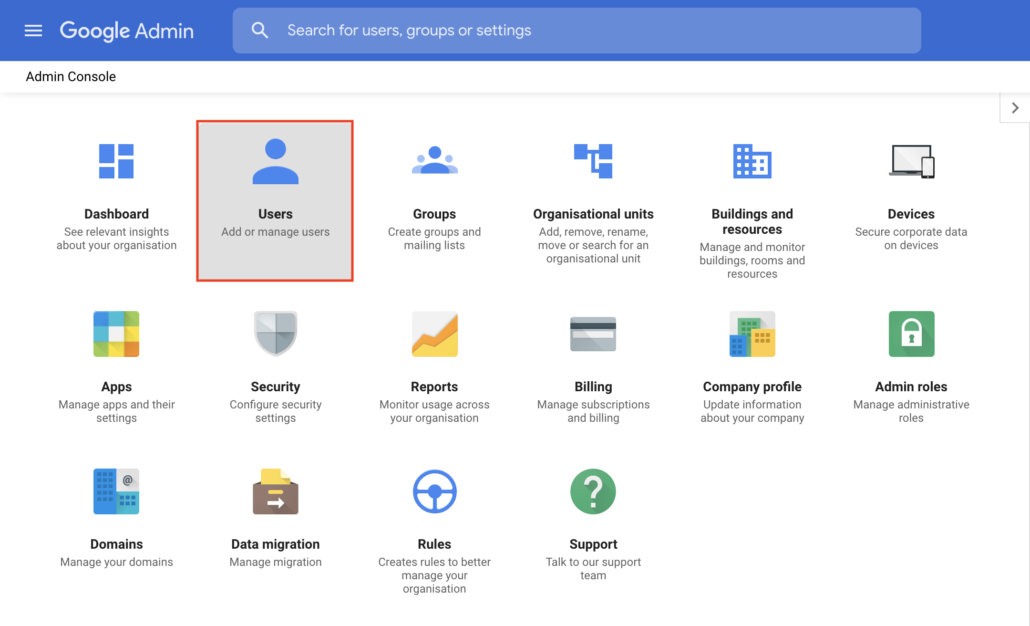
Task: Click the Users title text
Action: (275, 214)
